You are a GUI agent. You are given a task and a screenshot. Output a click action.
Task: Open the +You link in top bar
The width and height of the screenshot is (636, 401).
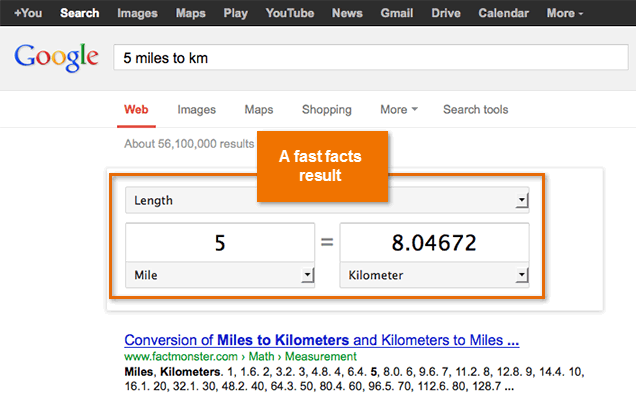pyautogui.click(x=28, y=13)
